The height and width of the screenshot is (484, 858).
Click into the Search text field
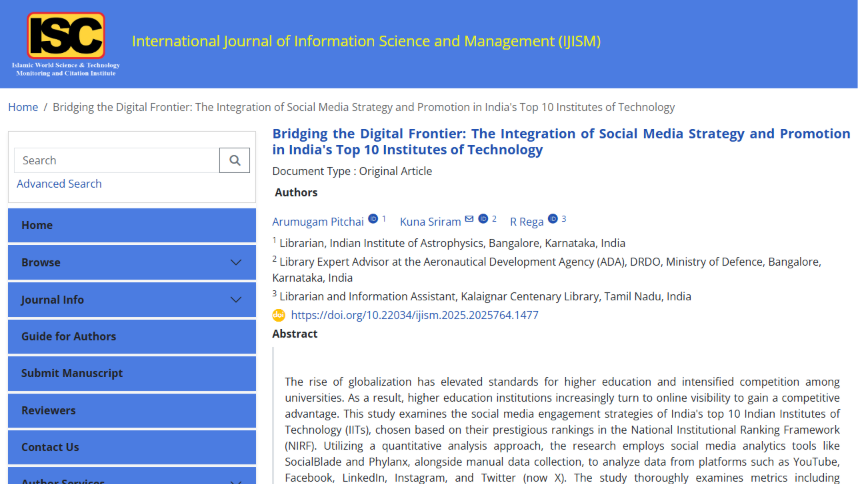(x=117, y=160)
